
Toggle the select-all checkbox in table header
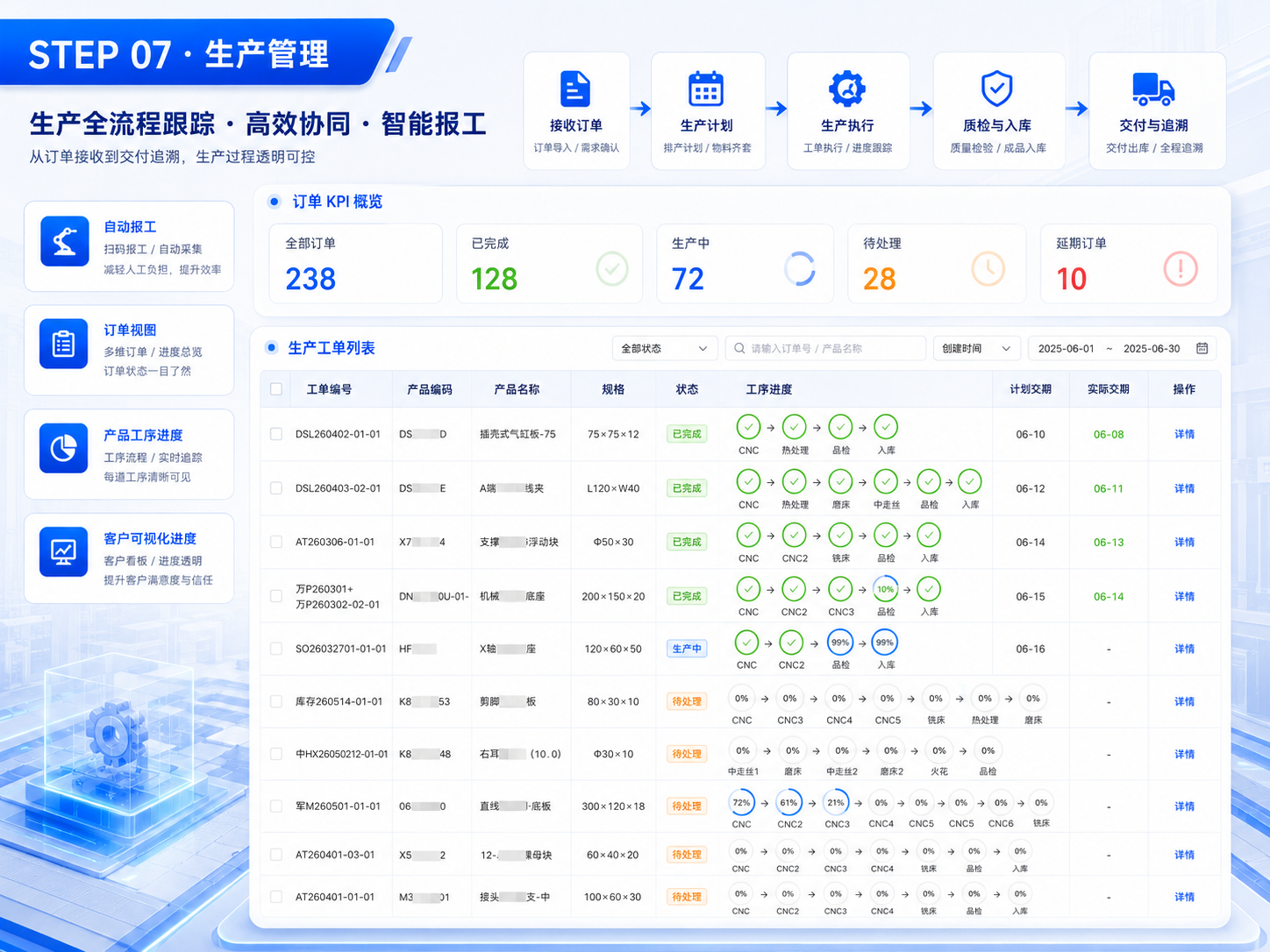(276, 389)
